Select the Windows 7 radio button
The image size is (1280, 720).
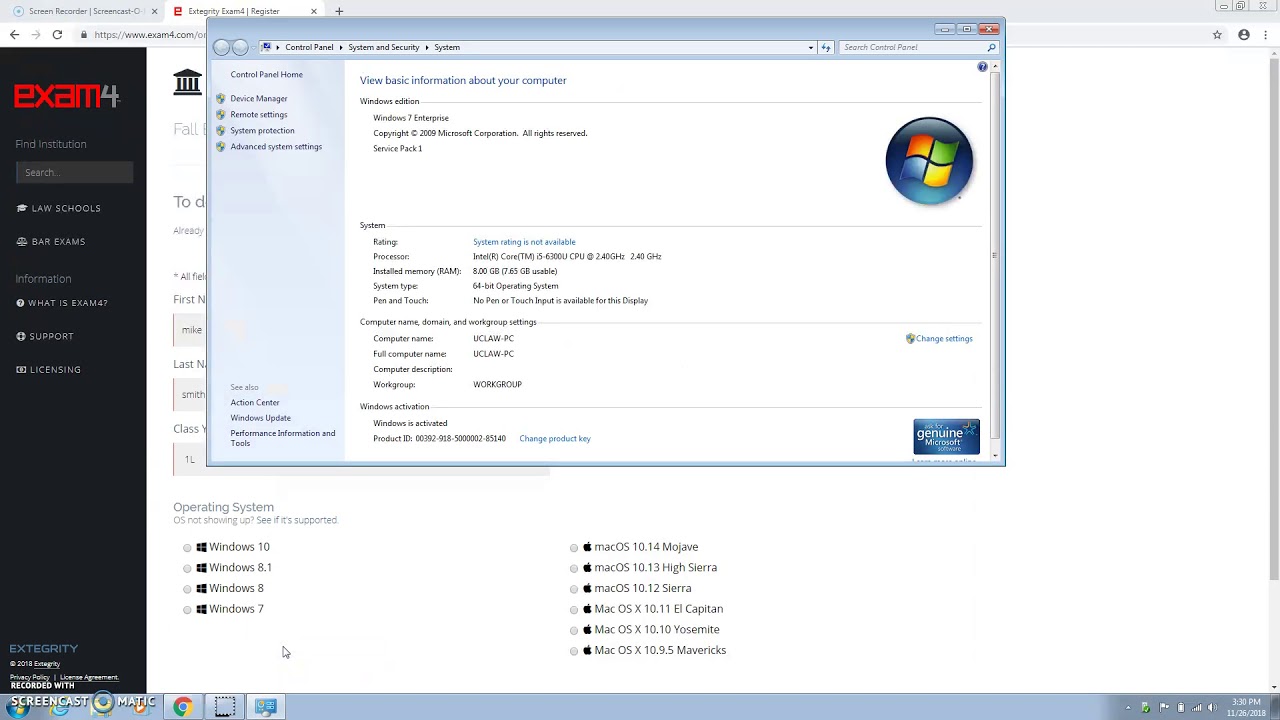click(x=187, y=610)
